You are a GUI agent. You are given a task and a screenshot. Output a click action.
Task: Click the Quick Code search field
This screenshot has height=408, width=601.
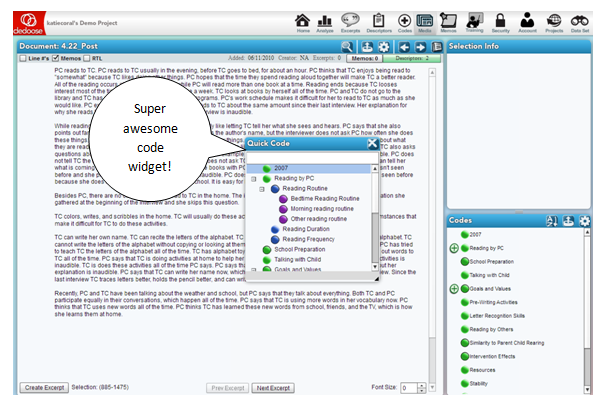[312, 158]
